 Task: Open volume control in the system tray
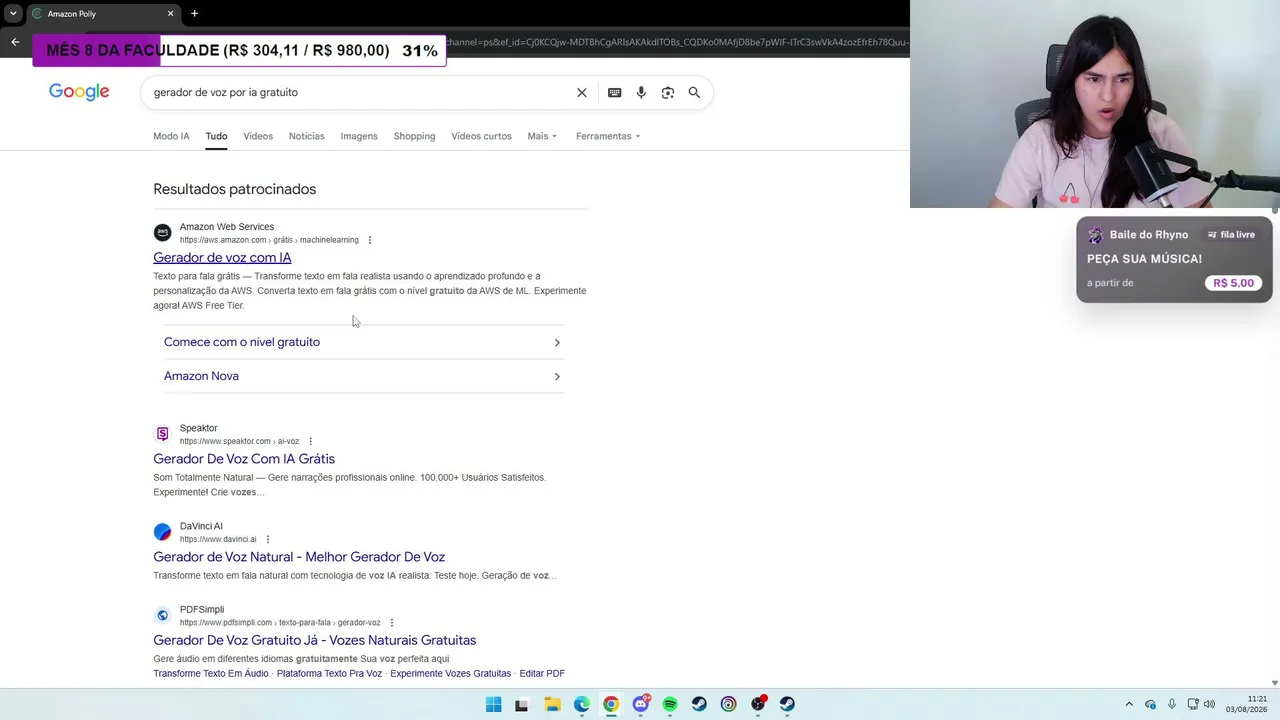click(x=1209, y=704)
